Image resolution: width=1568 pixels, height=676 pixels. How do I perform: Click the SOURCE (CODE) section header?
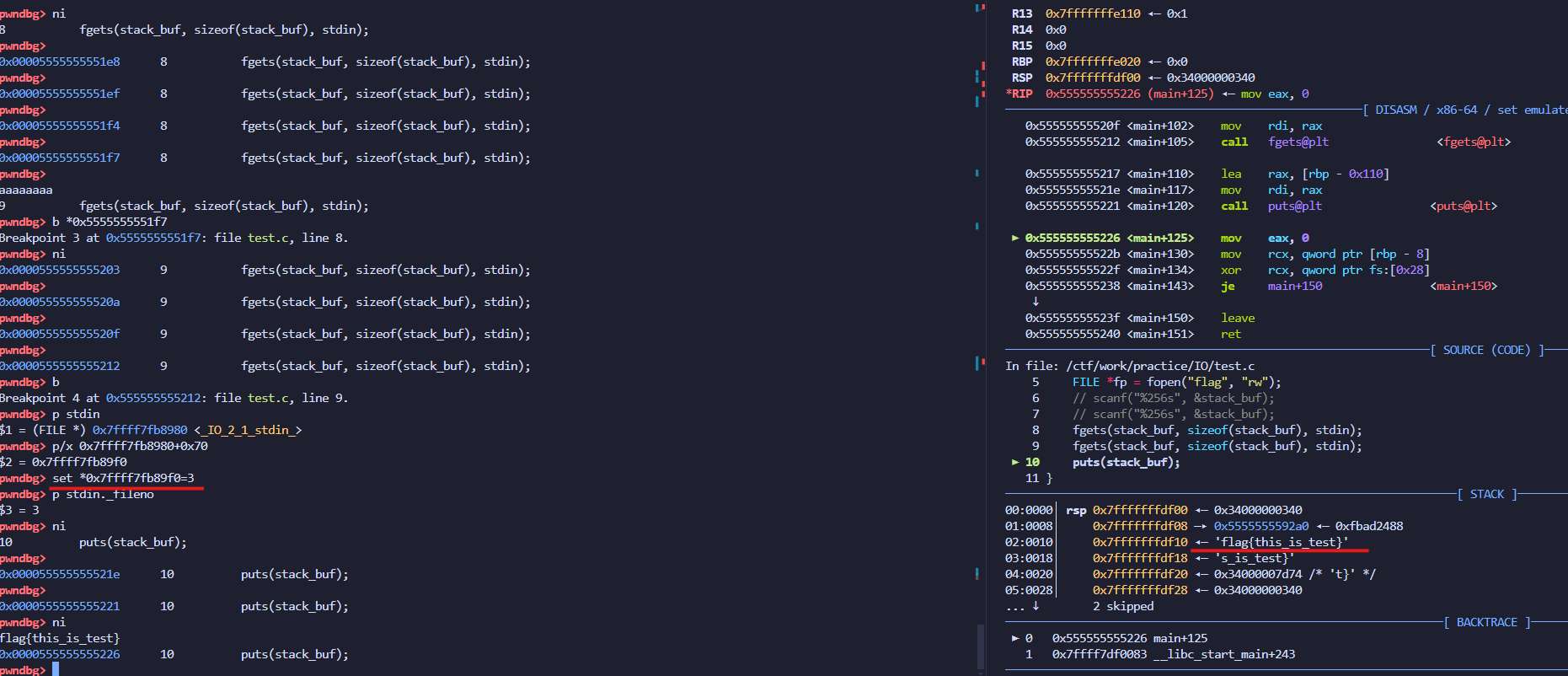(x=1487, y=350)
